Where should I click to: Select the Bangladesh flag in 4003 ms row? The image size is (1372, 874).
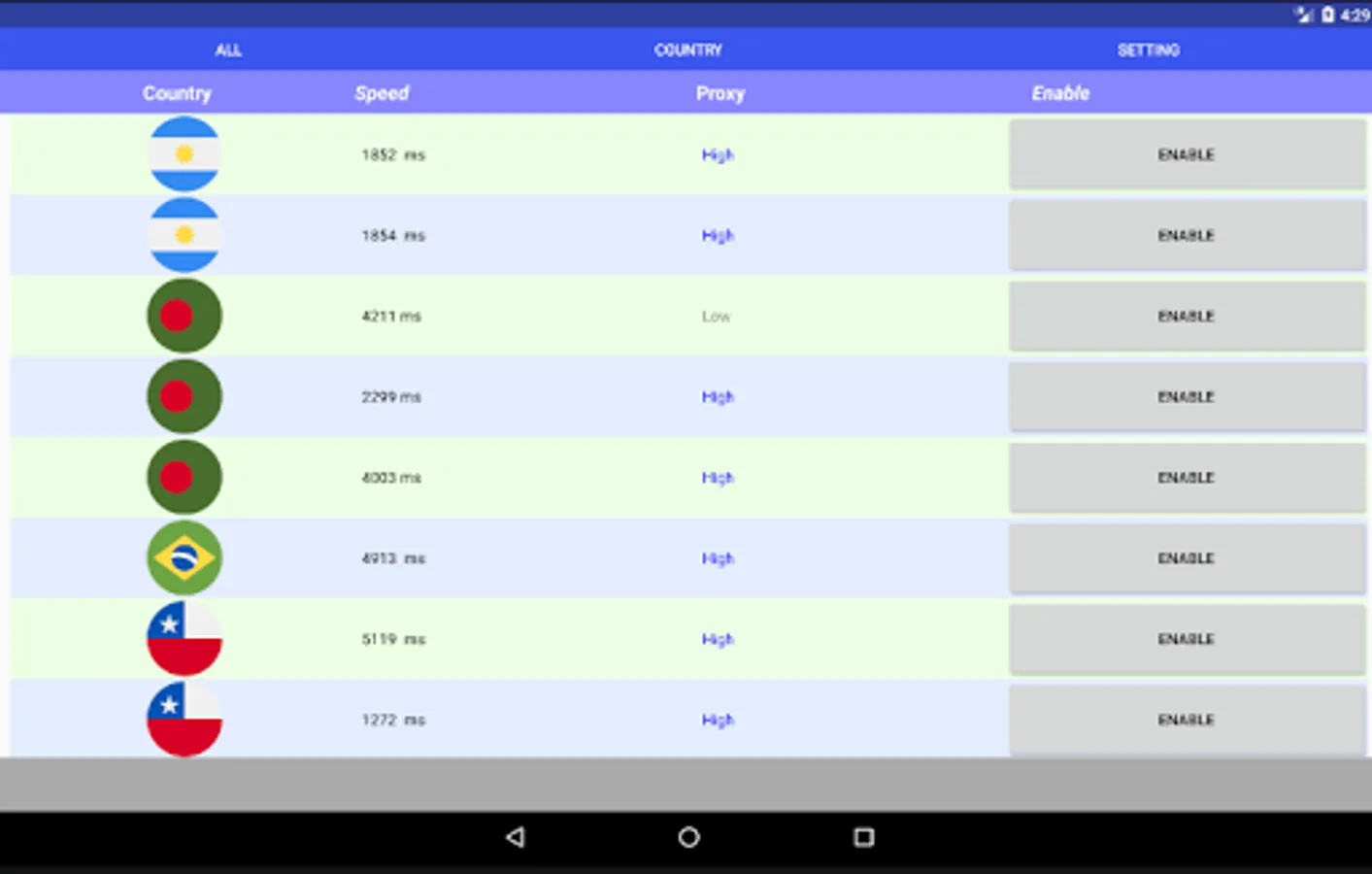(184, 477)
